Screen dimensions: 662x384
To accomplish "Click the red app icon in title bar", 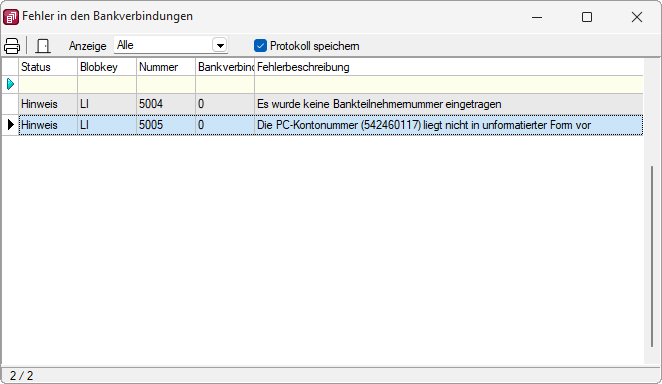I will tap(11, 17).
